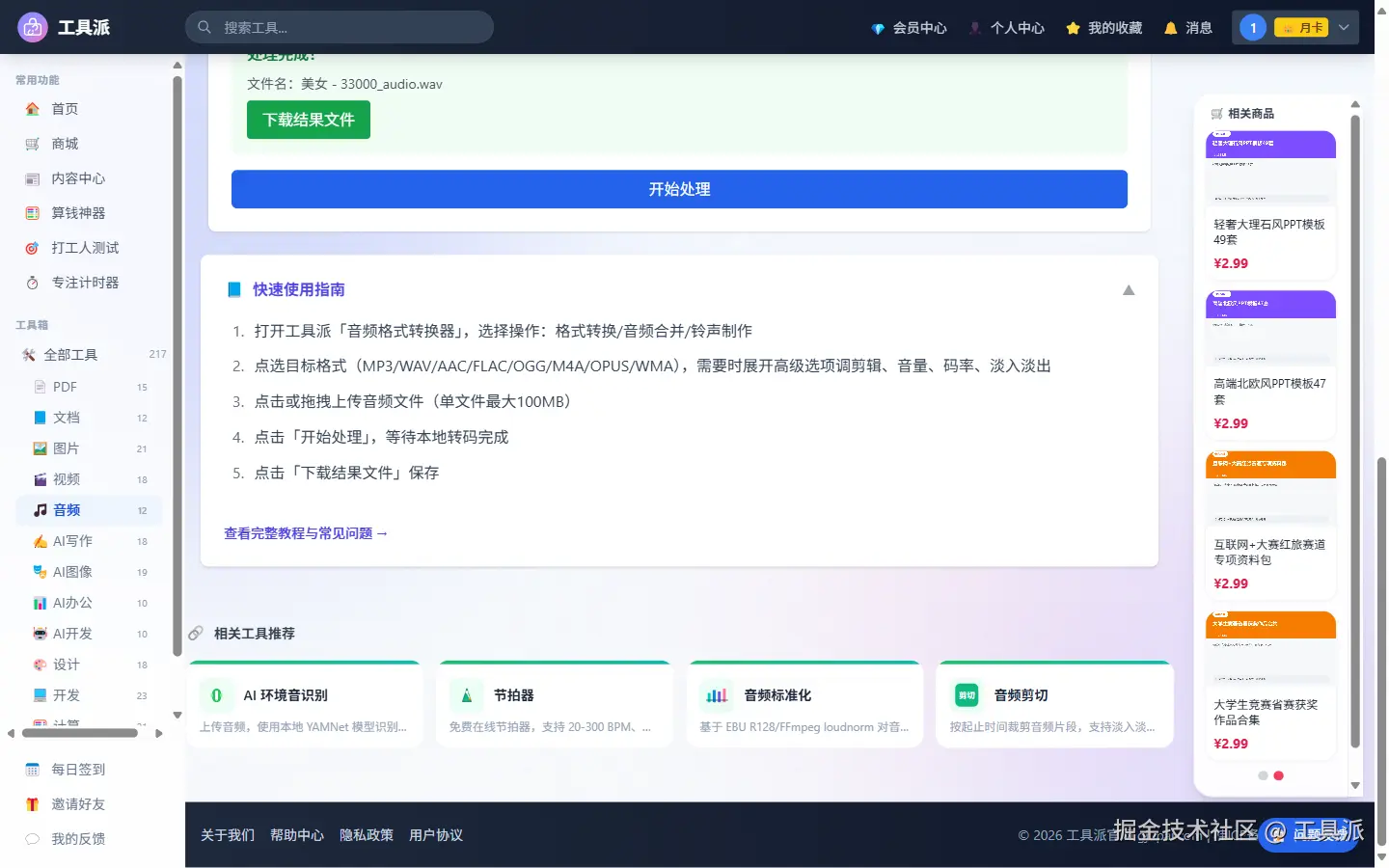Open 大学生竞赛省赛获奖作品合集 product
1389x868 pixels.
point(1270,685)
